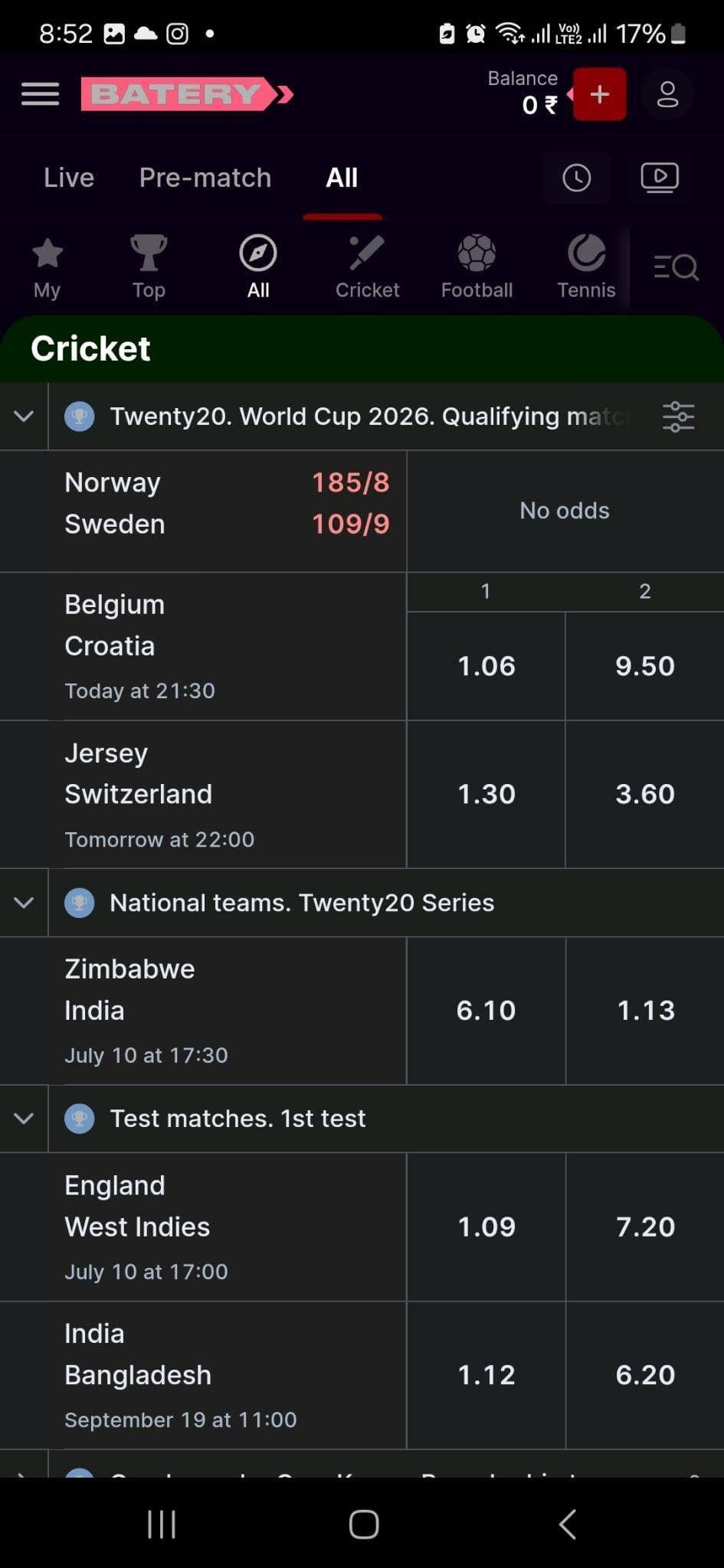This screenshot has height=1568, width=724.
Task: Collapse the Test matches 1st test section
Action: click(x=24, y=1118)
